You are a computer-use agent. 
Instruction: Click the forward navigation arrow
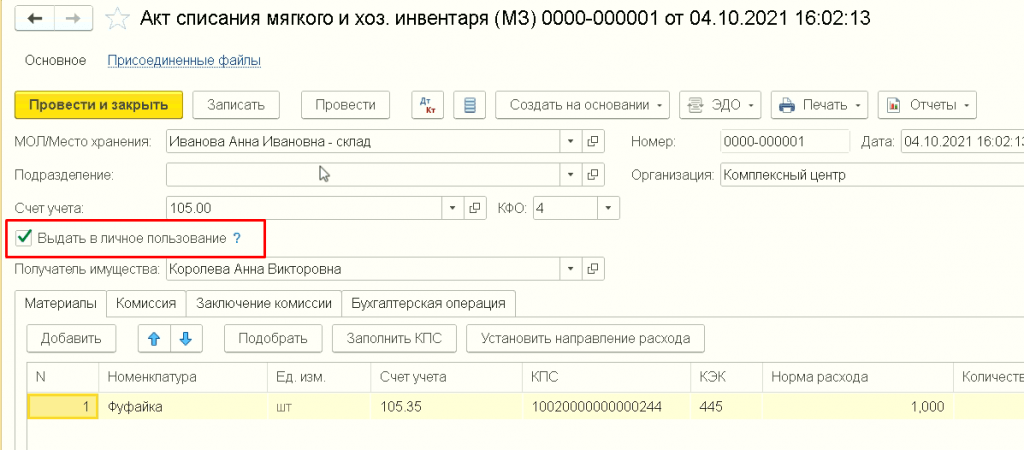(x=72, y=19)
